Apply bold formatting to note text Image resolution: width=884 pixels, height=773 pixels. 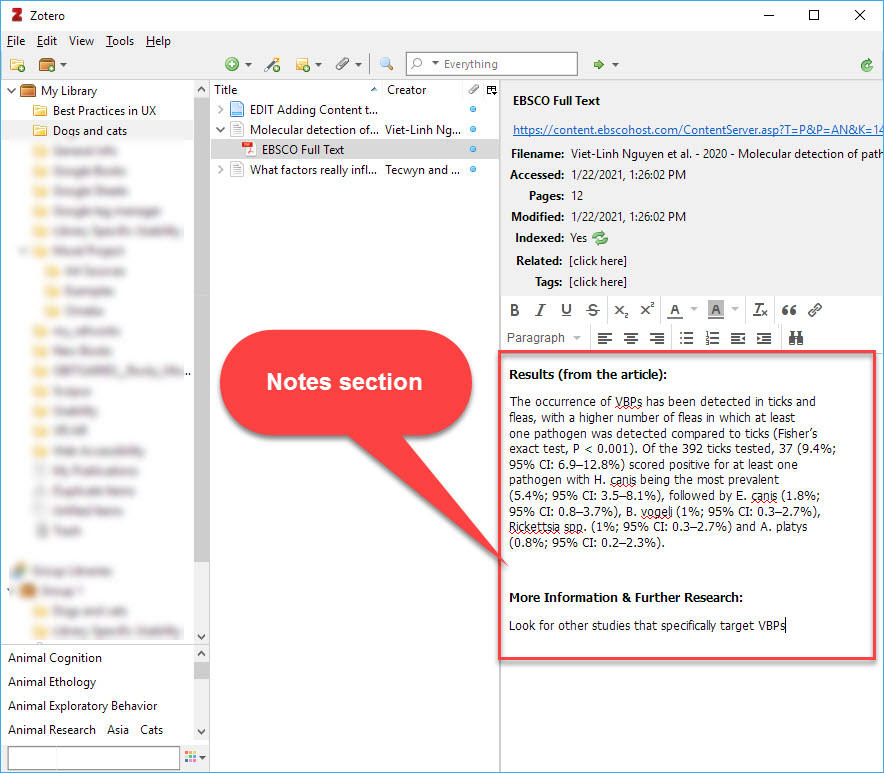(x=514, y=310)
